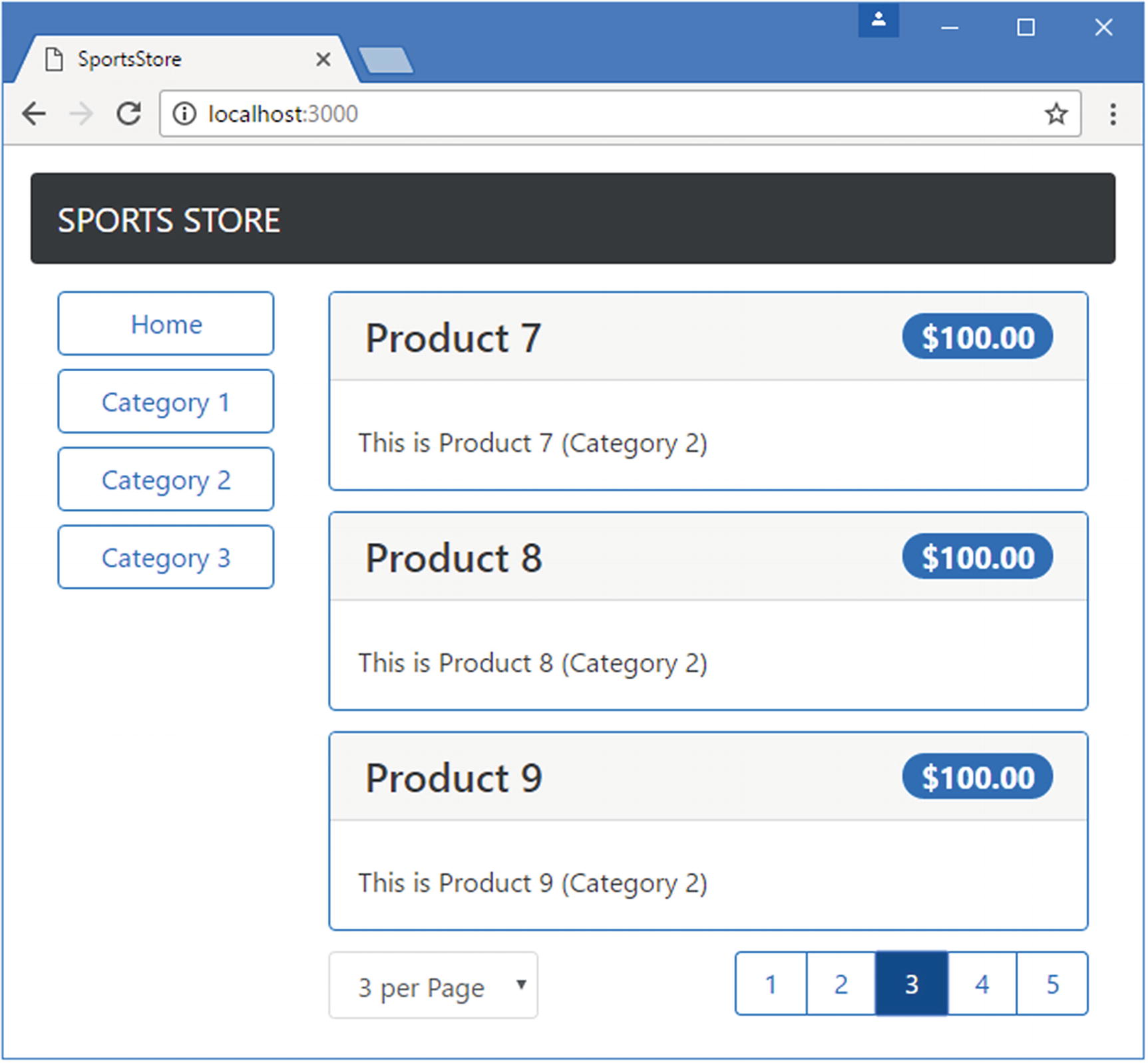1148x1063 pixels.
Task: Open a new browser tab
Action: point(386,60)
